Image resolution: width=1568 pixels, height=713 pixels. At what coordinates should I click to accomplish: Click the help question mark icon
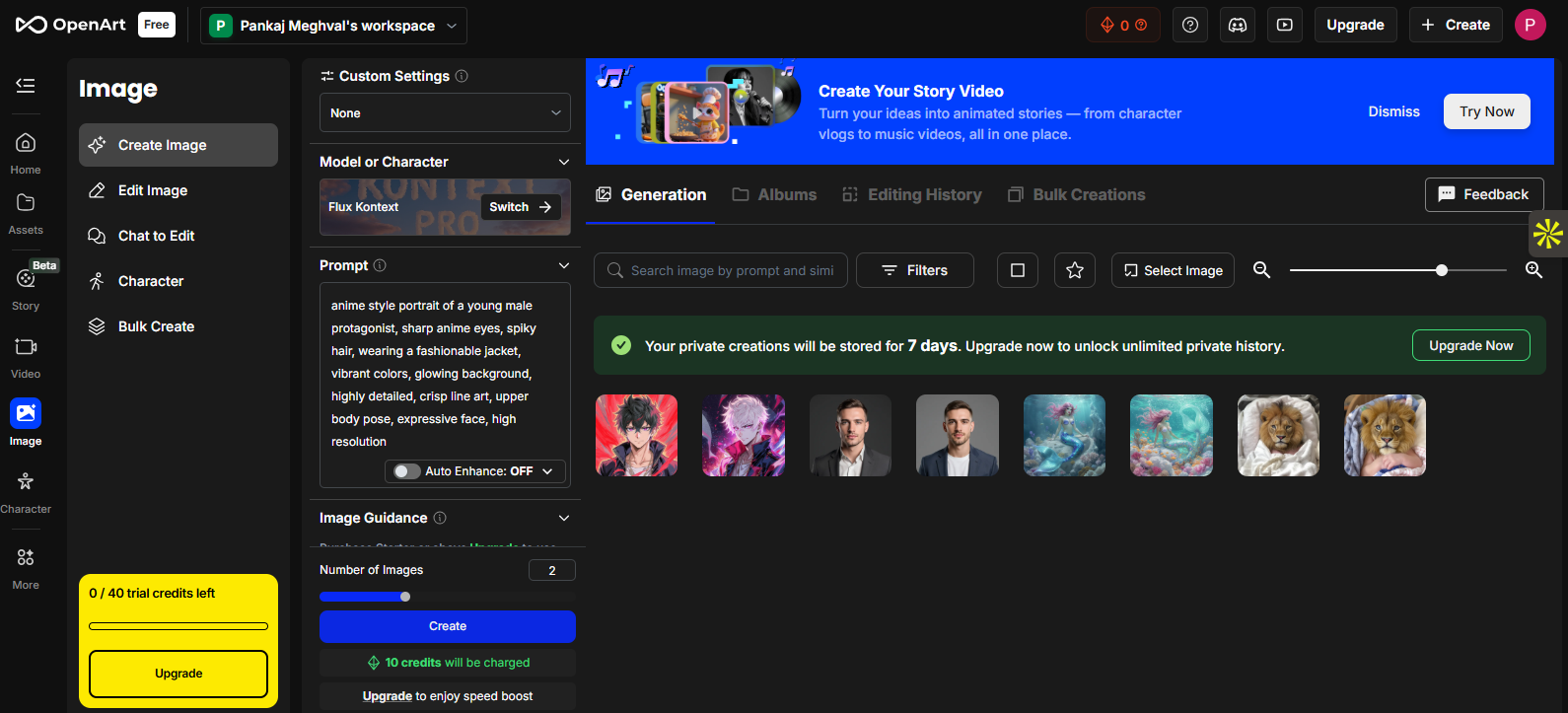click(1190, 25)
